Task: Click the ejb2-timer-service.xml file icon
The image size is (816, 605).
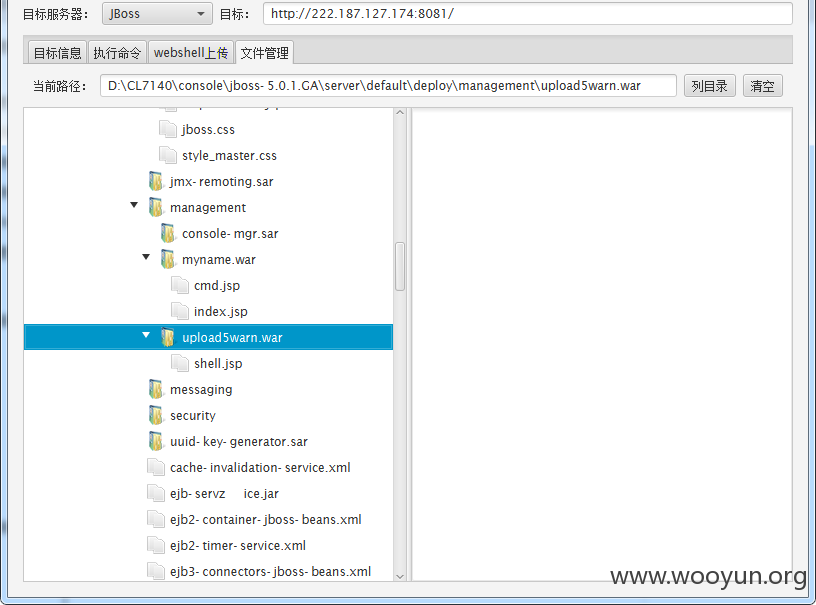Action: (156, 545)
